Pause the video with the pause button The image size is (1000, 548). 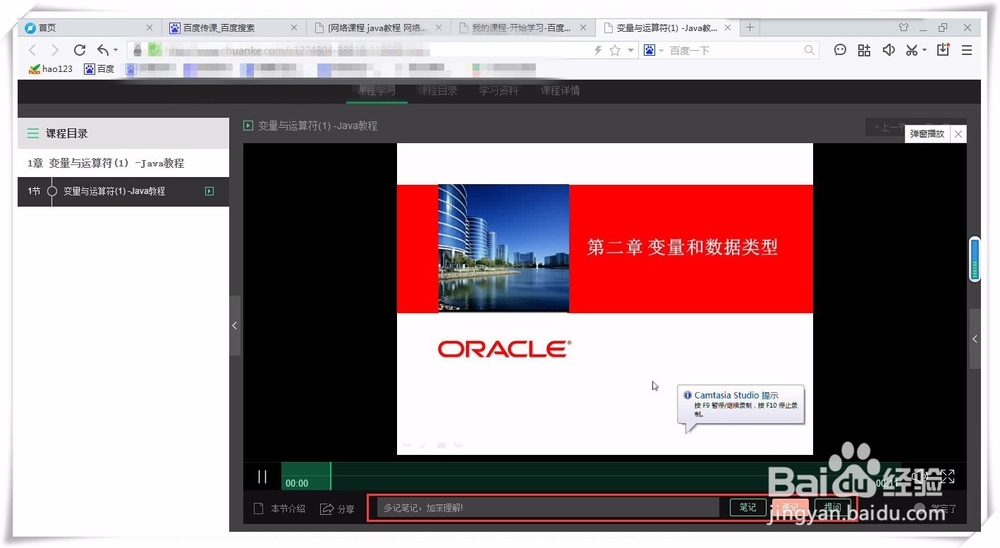[262, 477]
